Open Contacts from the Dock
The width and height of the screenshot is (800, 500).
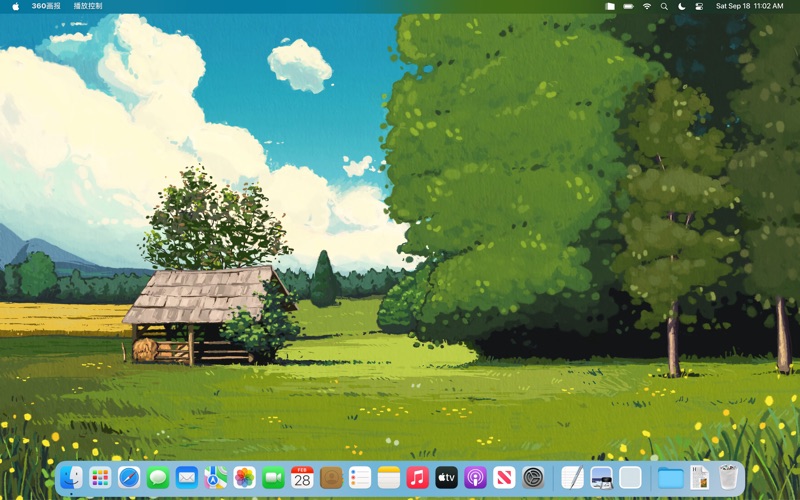point(331,478)
